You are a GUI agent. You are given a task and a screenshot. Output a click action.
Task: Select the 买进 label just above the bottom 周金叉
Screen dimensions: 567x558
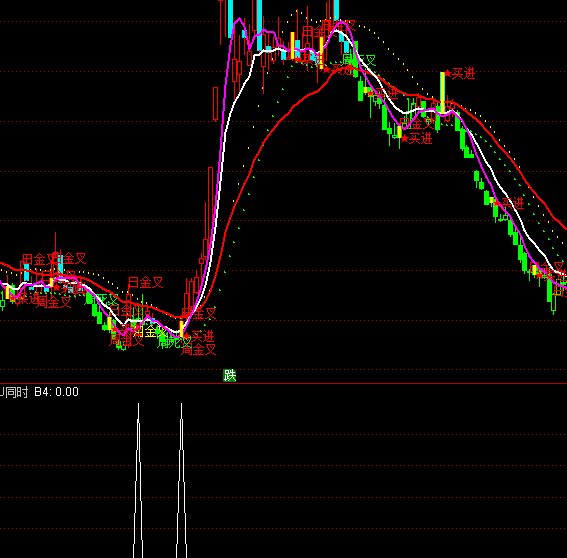coord(199,337)
